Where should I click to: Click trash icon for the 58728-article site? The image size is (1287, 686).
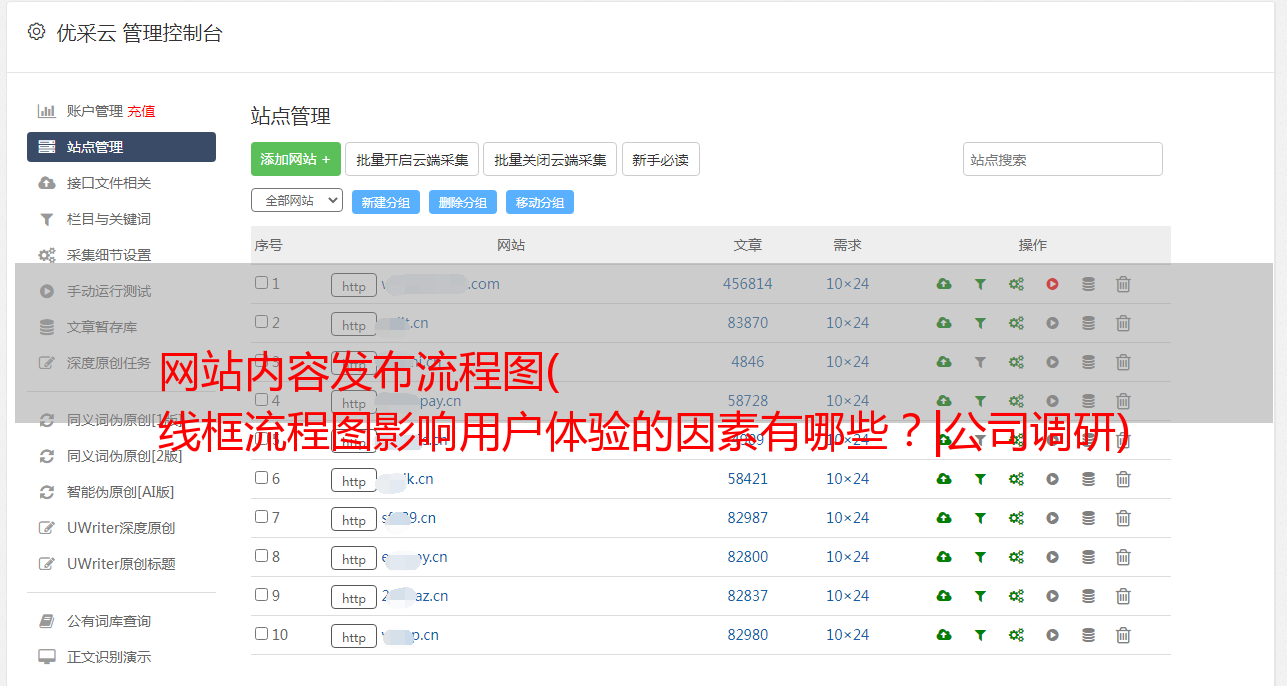tap(1123, 401)
